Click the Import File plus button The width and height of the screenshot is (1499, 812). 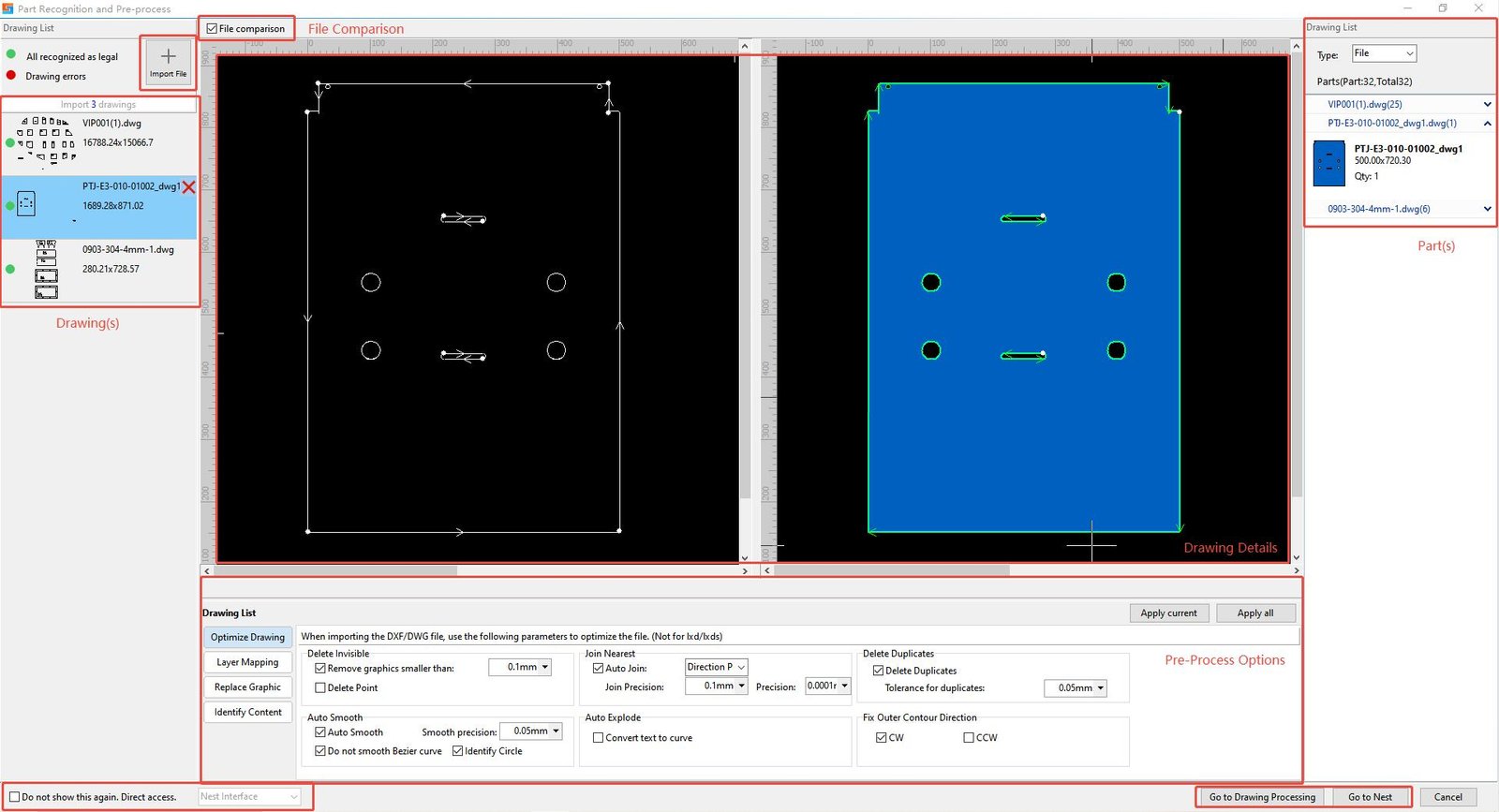(168, 62)
